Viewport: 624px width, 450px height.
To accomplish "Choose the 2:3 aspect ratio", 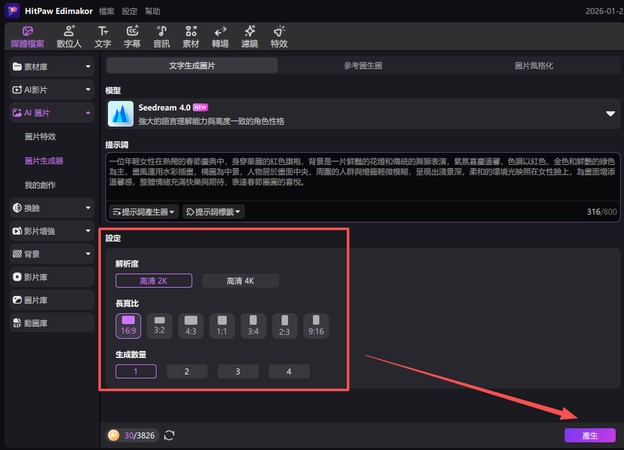I will tap(285, 326).
